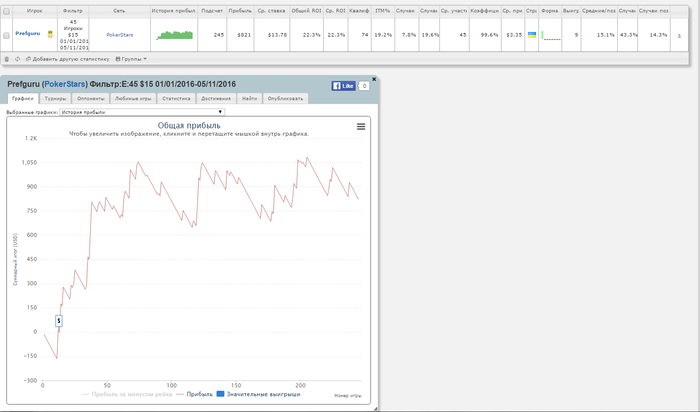This screenshot has height=412, width=700.
Task: Click the panel resize handle at bottom-right corner
Action: (x=375, y=408)
